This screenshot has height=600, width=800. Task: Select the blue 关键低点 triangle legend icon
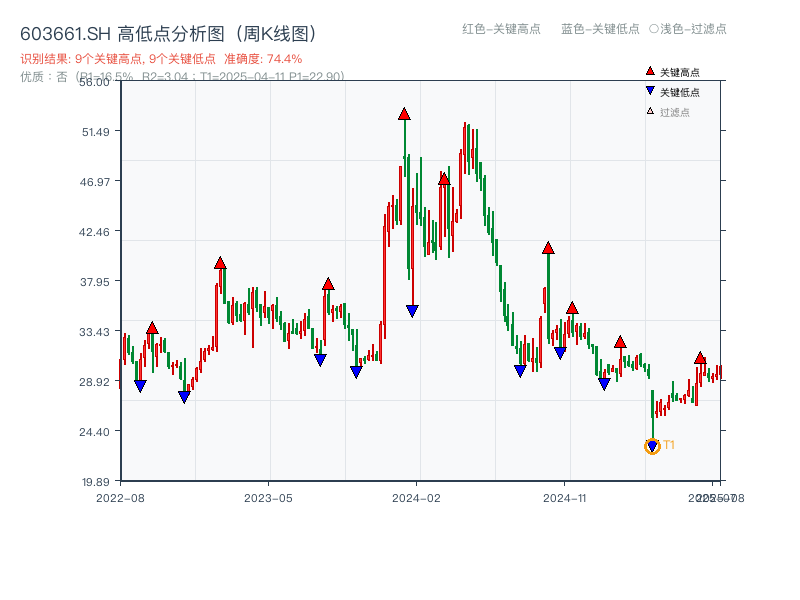pos(648,88)
